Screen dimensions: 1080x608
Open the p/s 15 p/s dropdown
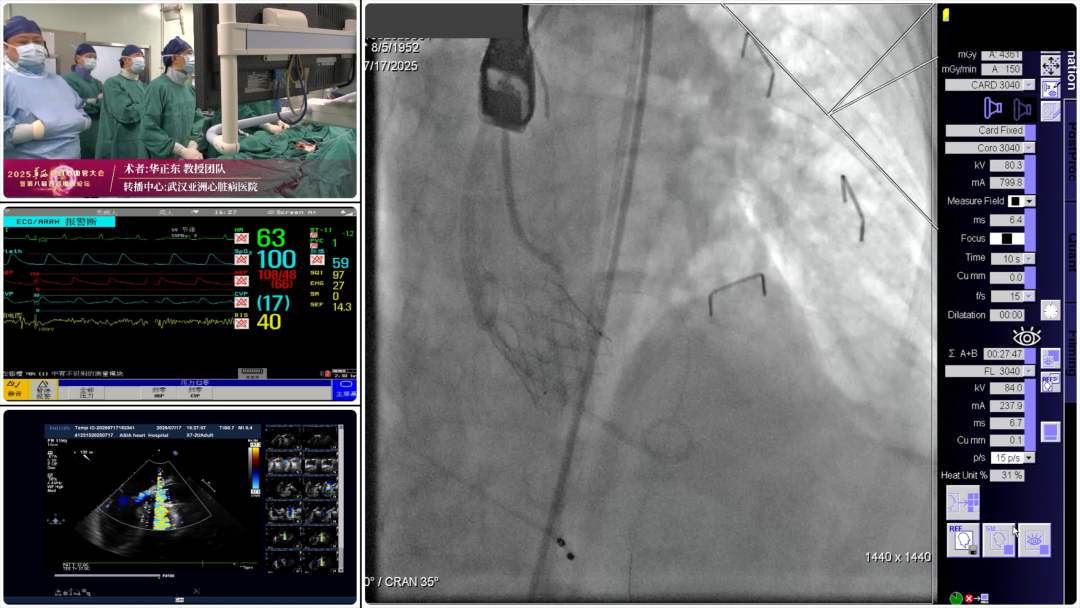tap(1029, 458)
